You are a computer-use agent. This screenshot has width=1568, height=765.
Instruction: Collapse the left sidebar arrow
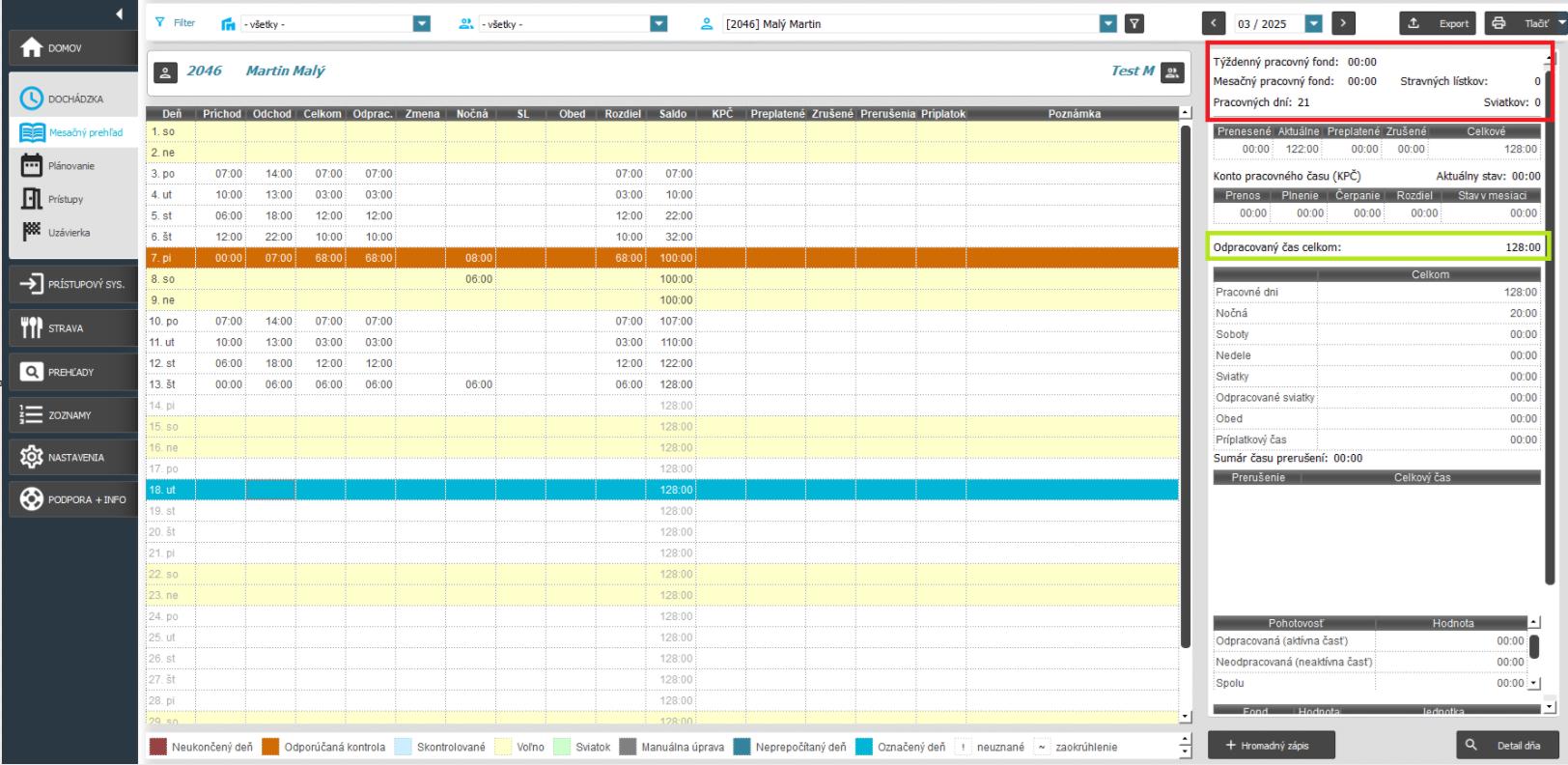[x=119, y=14]
